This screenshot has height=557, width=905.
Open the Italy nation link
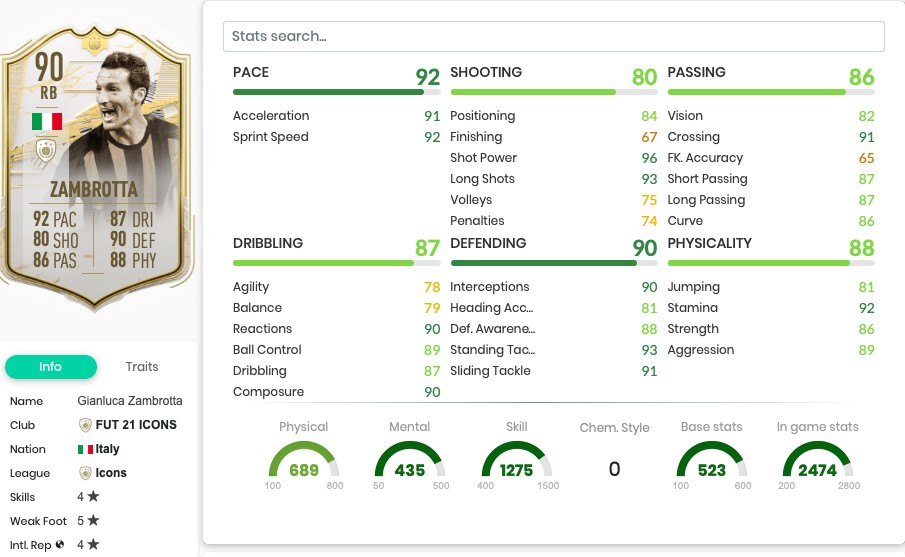click(x=107, y=450)
